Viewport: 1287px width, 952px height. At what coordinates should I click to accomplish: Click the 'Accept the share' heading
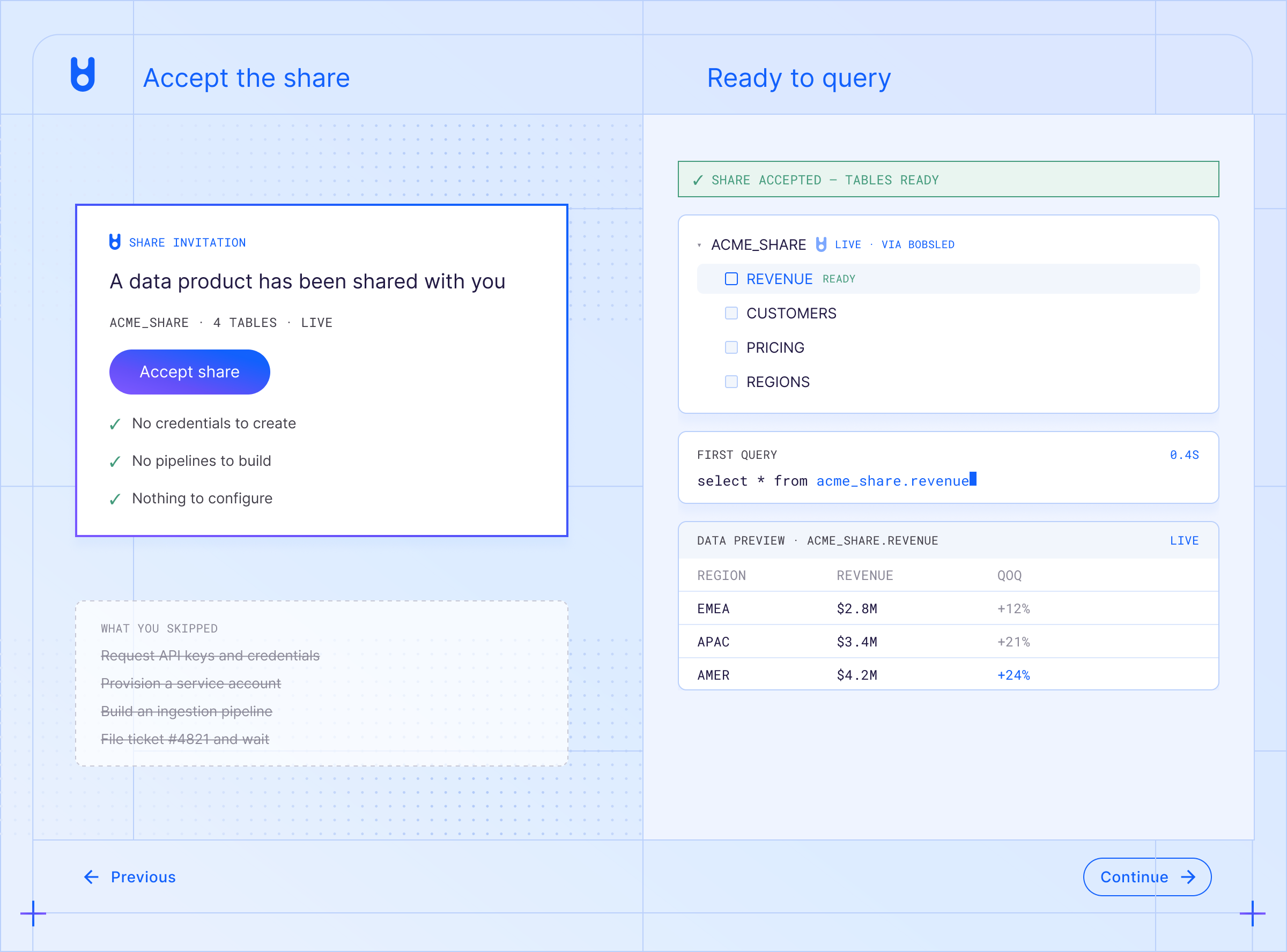247,78
